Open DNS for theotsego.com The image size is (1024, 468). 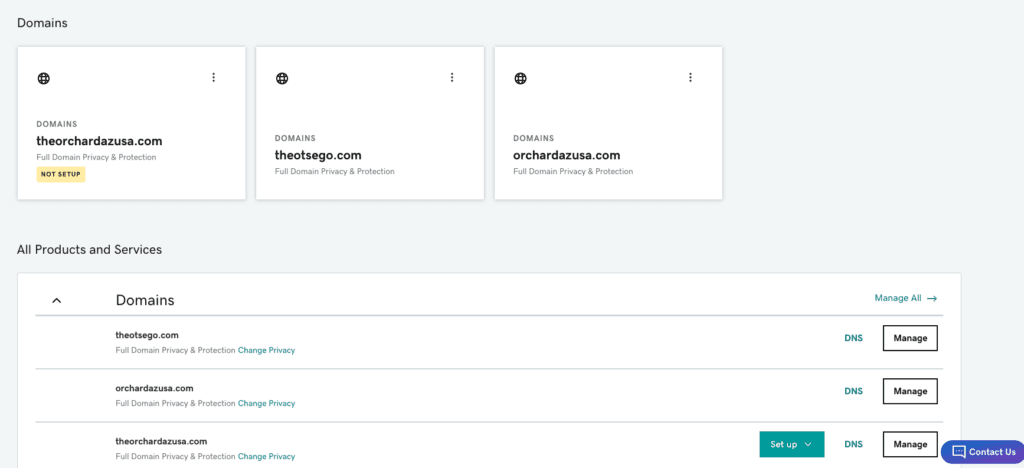(853, 338)
